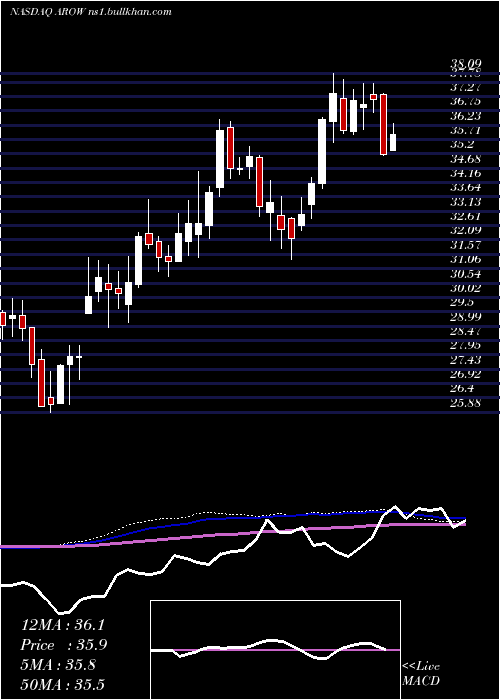Select the 35.71 price axis label
The height and width of the screenshot is (700, 500).
466,130
